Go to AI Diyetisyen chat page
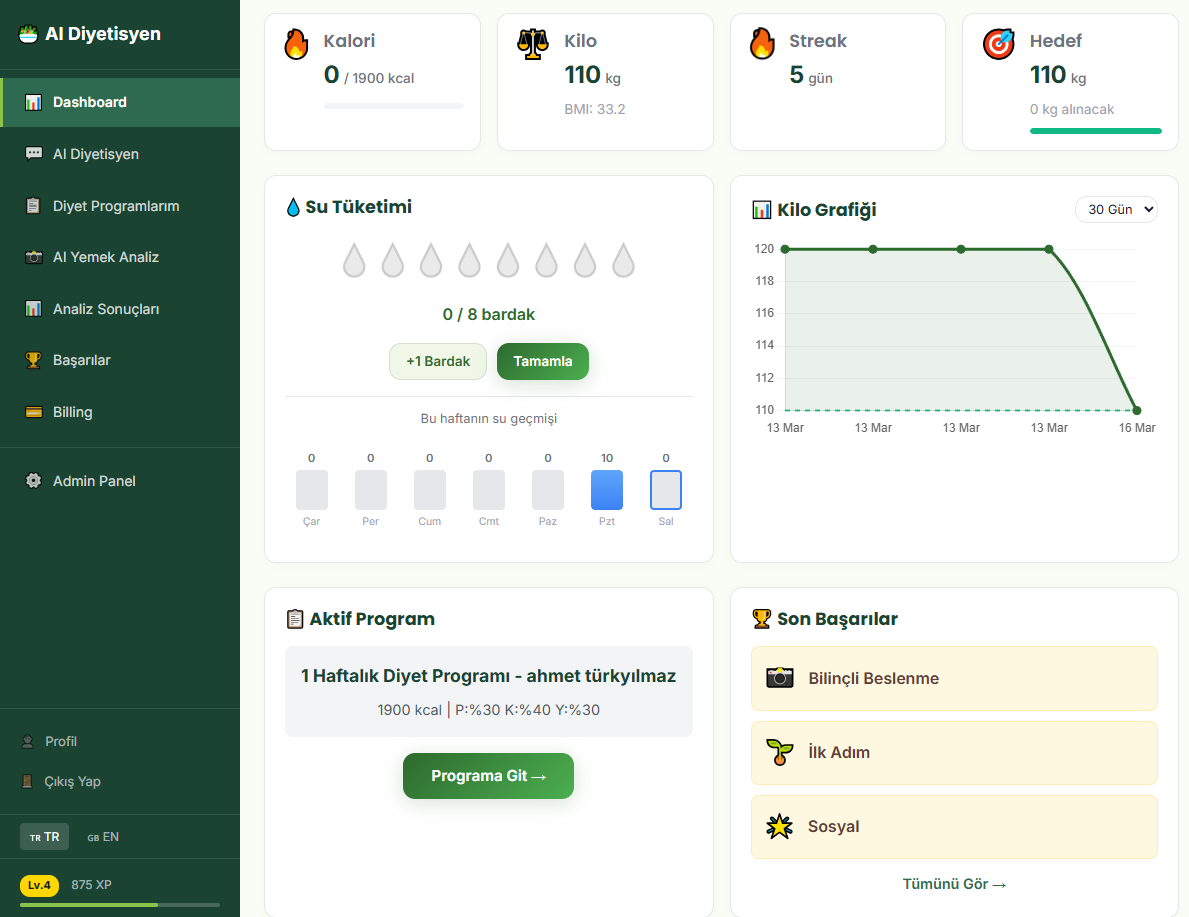Screen dimensions: 1189x917 coord(120,154)
